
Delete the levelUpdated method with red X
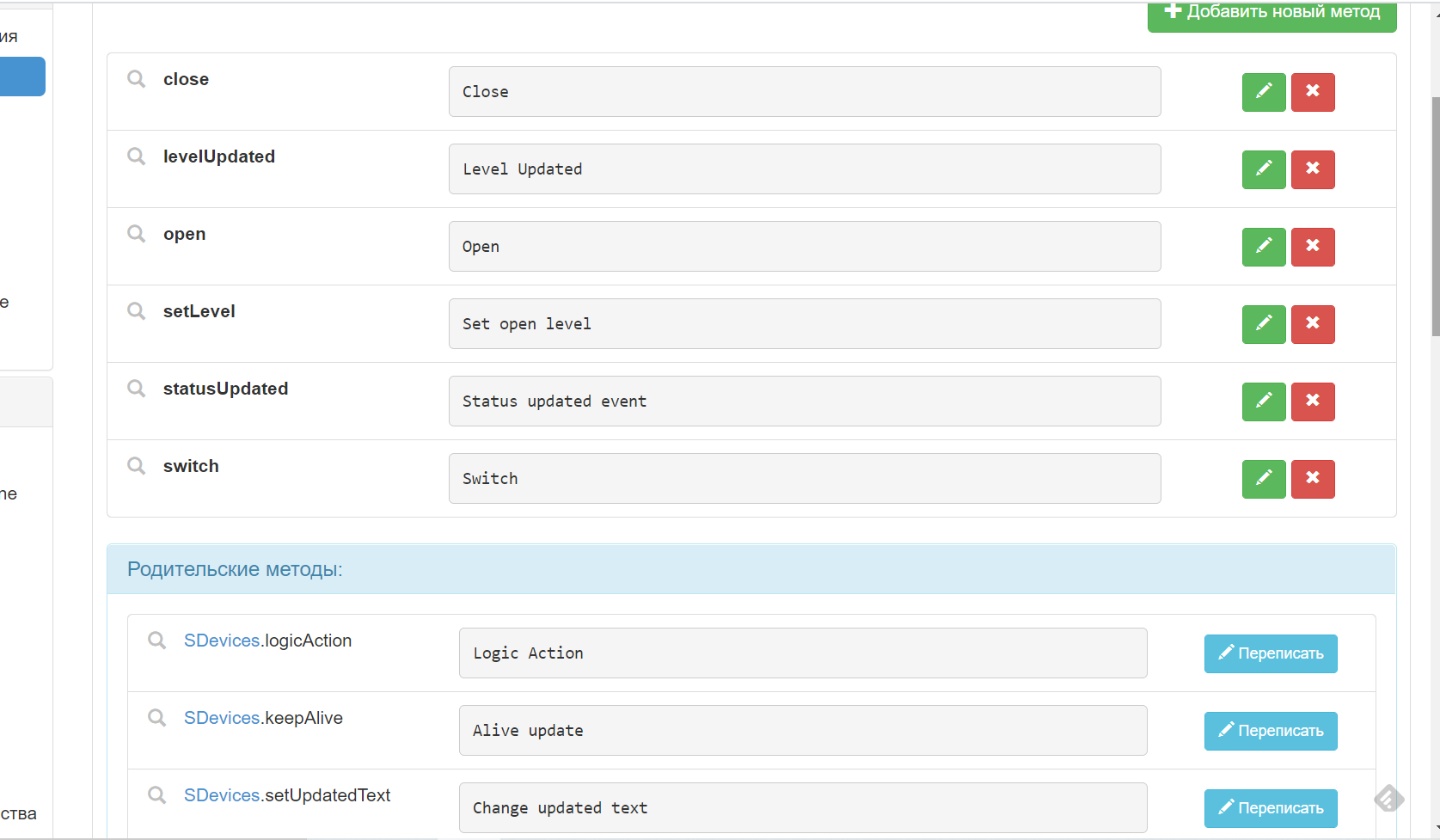tap(1312, 169)
